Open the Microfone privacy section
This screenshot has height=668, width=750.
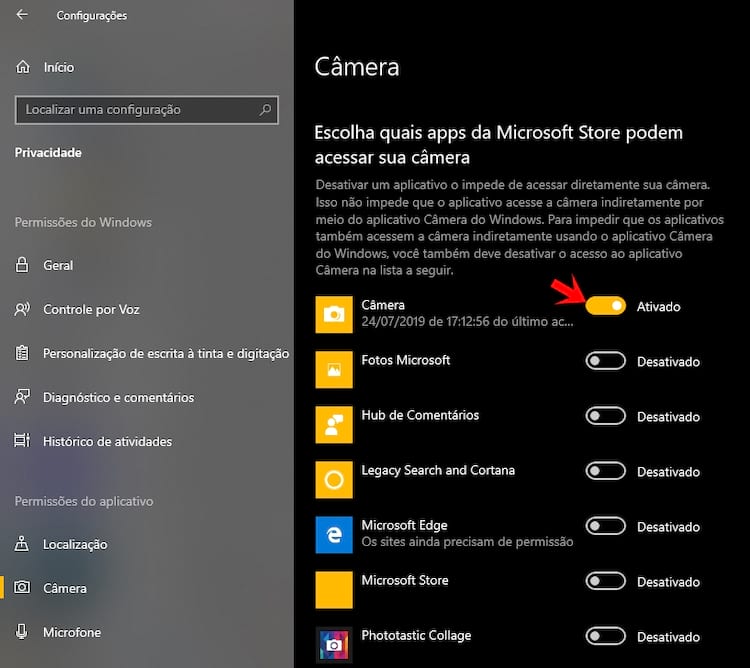point(72,632)
